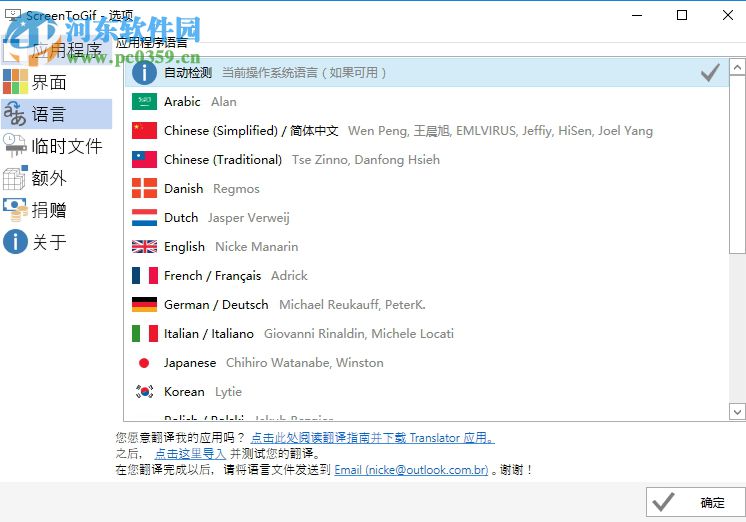Click the shredder icon beside 临时文件
746x522 pixels.
15,146
